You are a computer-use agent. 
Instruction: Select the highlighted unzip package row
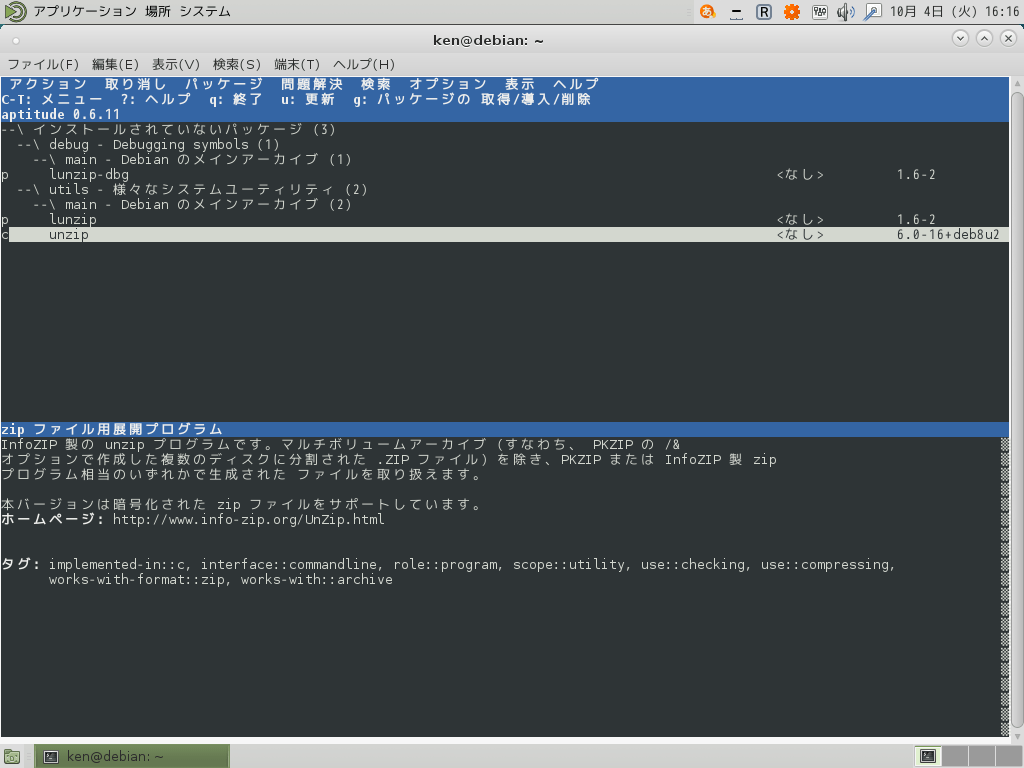(504, 234)
